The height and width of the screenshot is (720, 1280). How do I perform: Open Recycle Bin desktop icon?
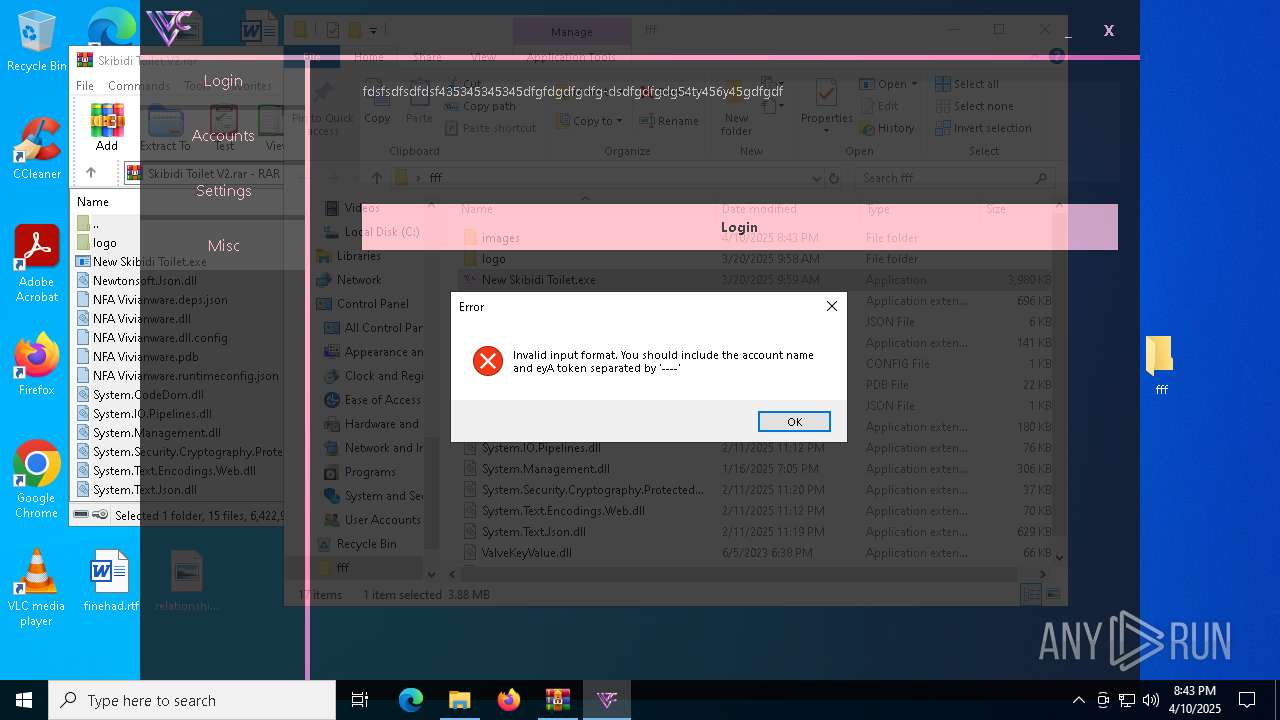pyautogui.click(x=36, y=42)
